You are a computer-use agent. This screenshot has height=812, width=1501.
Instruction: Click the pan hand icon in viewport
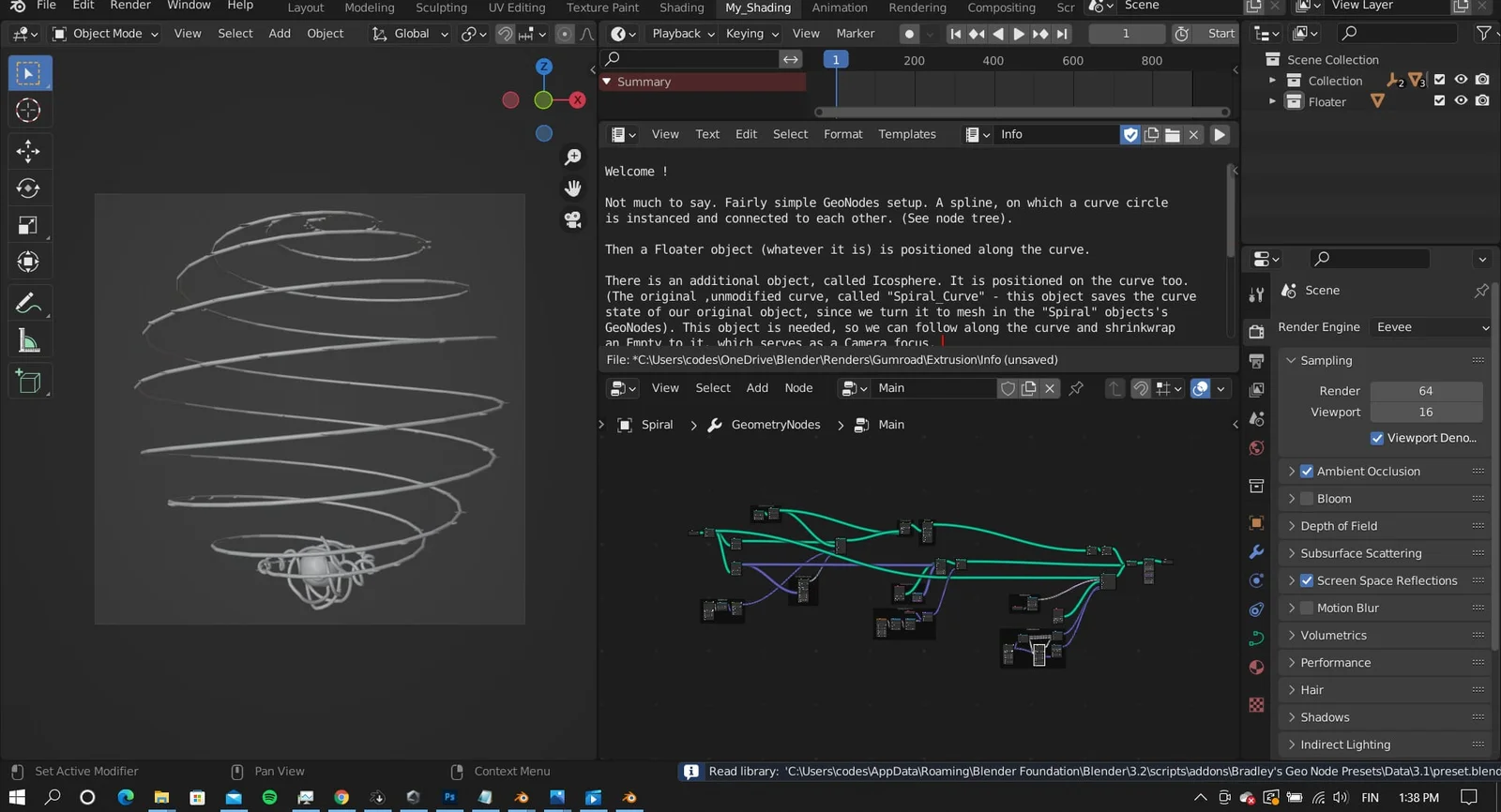click(573, 188)
